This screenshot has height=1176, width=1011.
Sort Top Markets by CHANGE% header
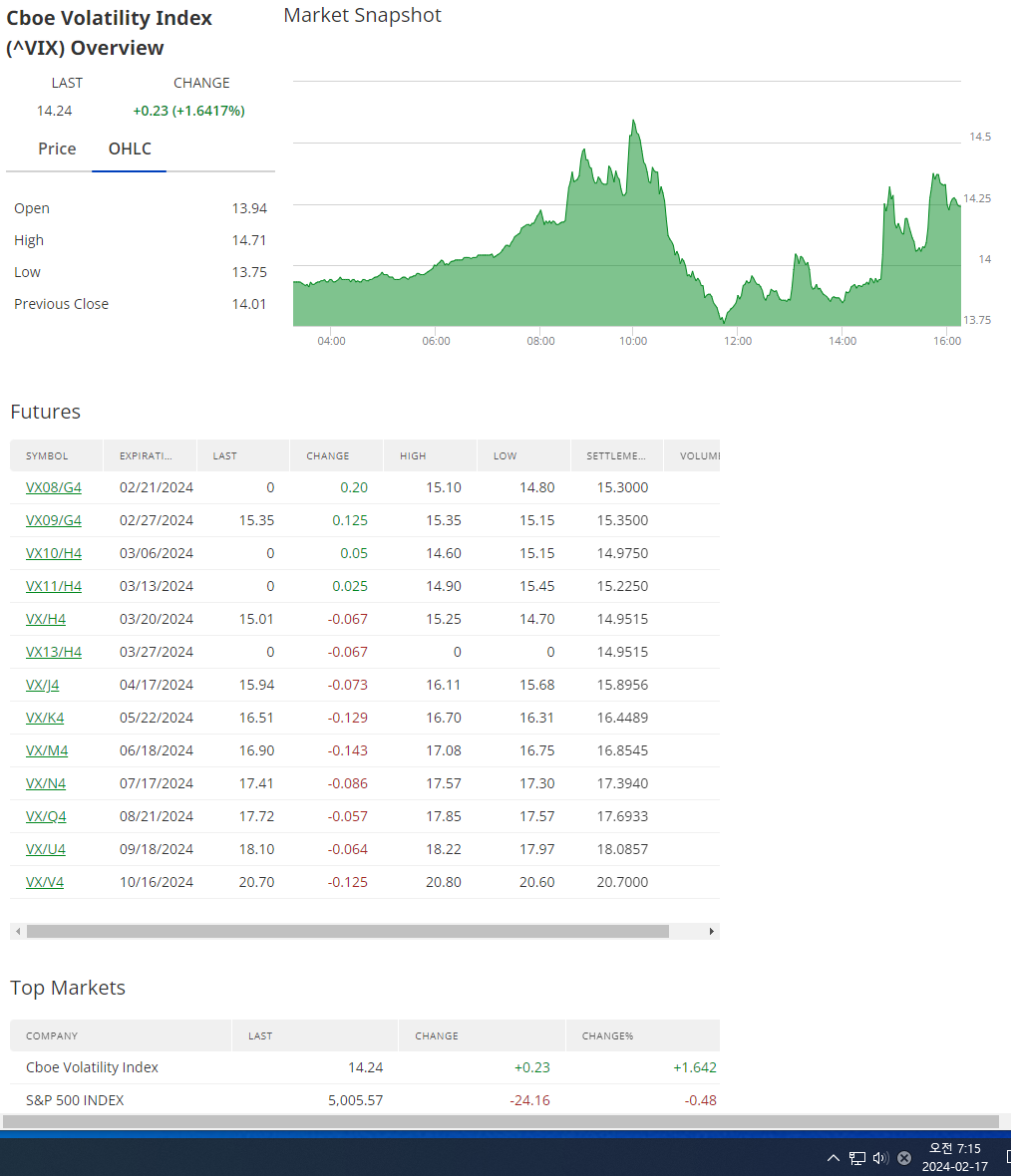(x=643, y=1035)
